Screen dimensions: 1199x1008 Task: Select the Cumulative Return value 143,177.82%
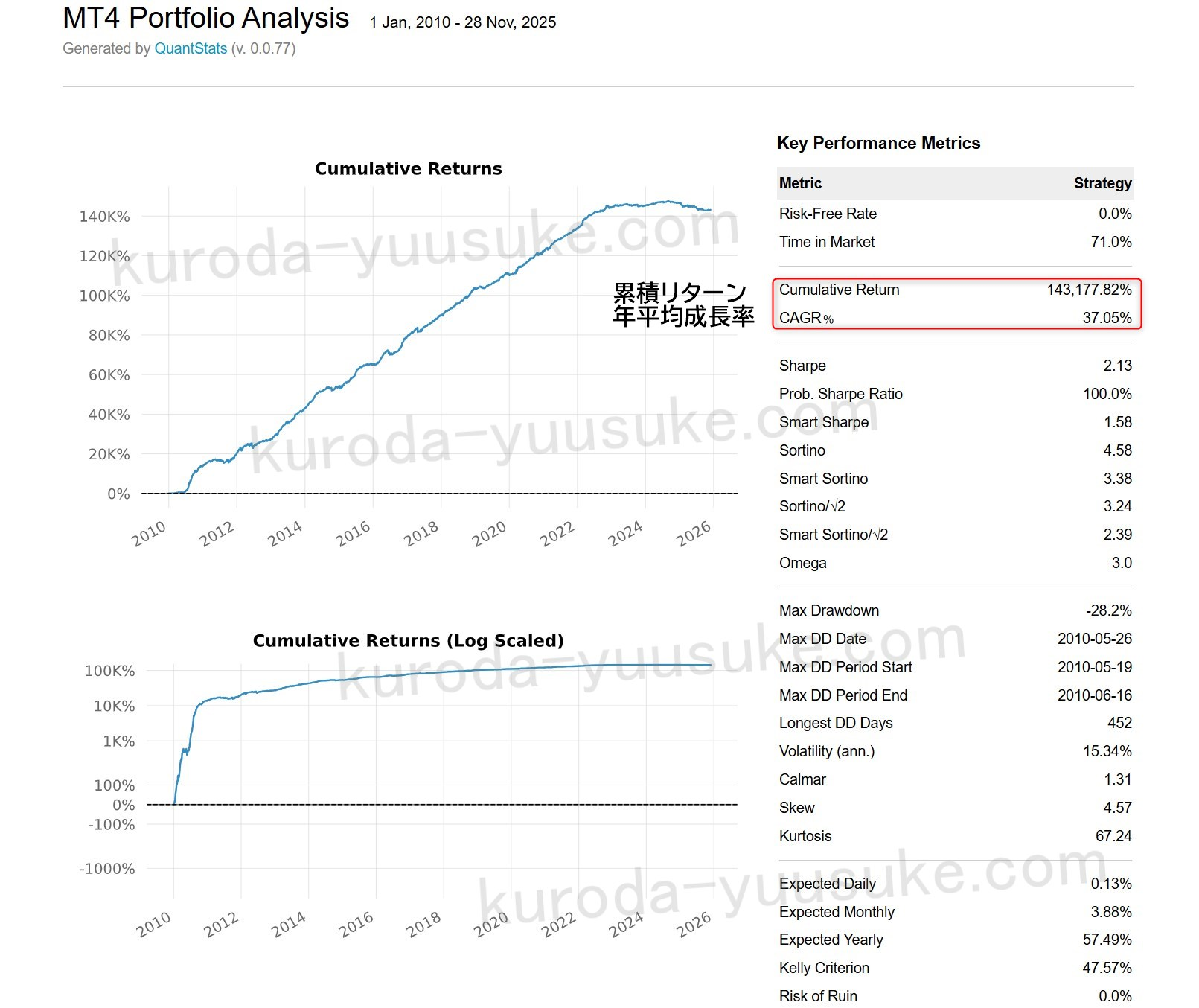pyautogui.click(x=1089, y=290)
